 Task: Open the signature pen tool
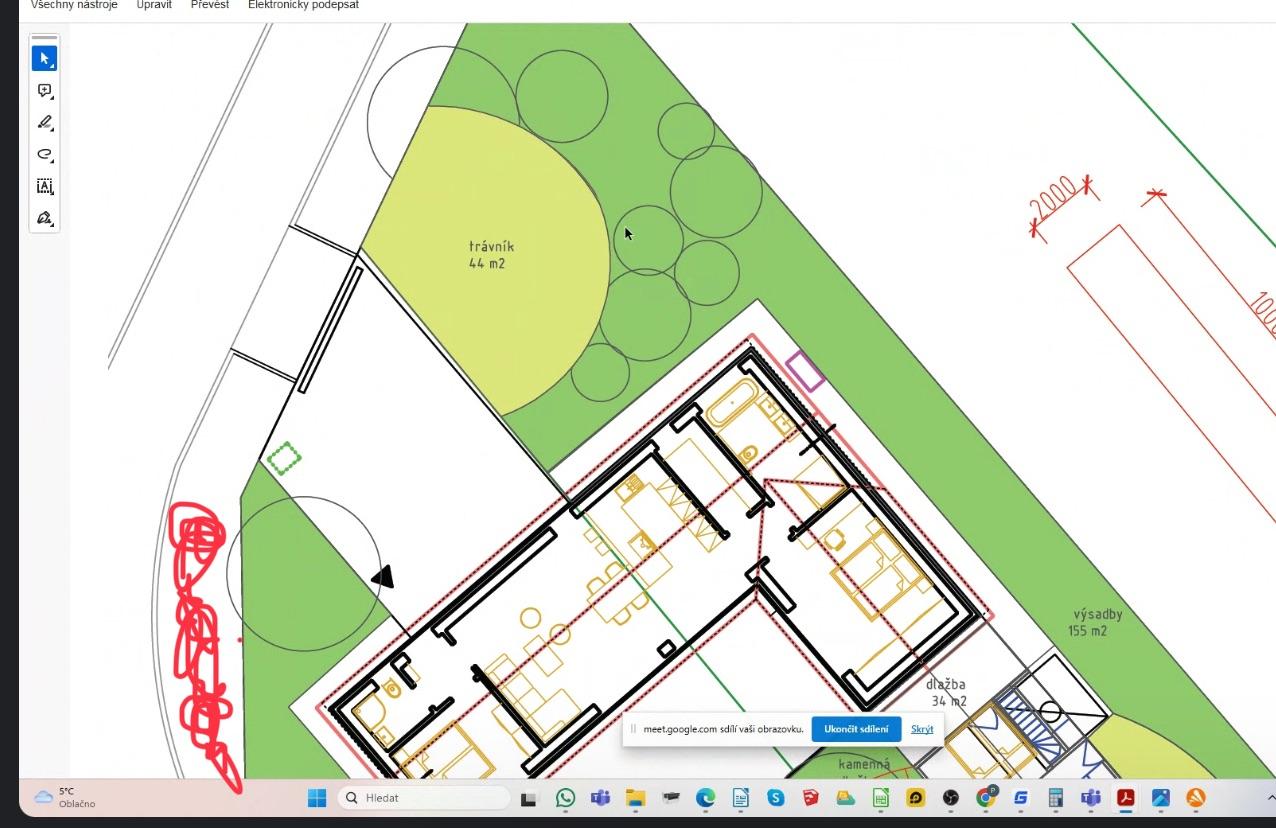pyautogui.click(x=44, y=218)
